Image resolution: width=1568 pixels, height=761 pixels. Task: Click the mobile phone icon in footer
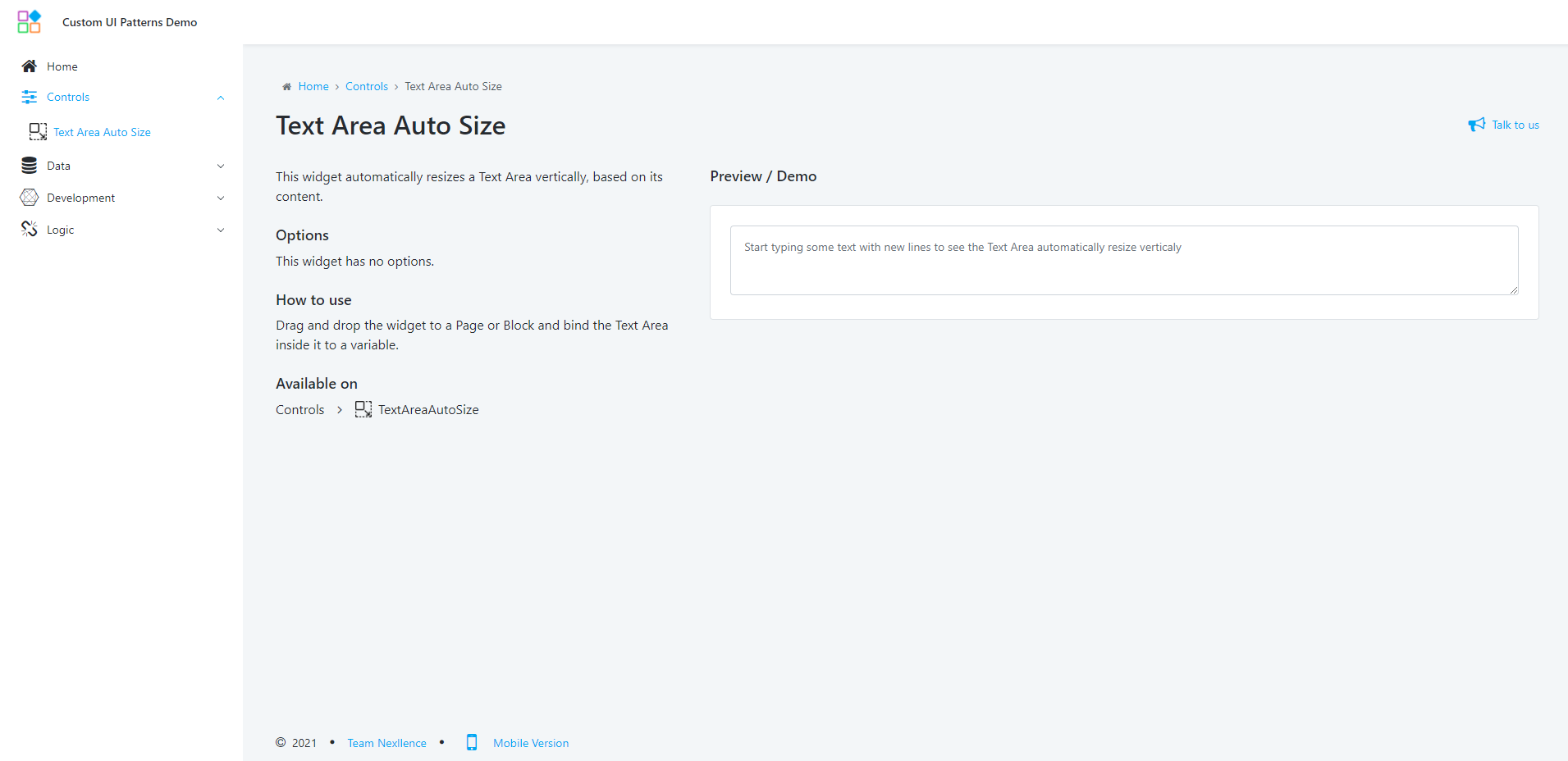[472, 742]
